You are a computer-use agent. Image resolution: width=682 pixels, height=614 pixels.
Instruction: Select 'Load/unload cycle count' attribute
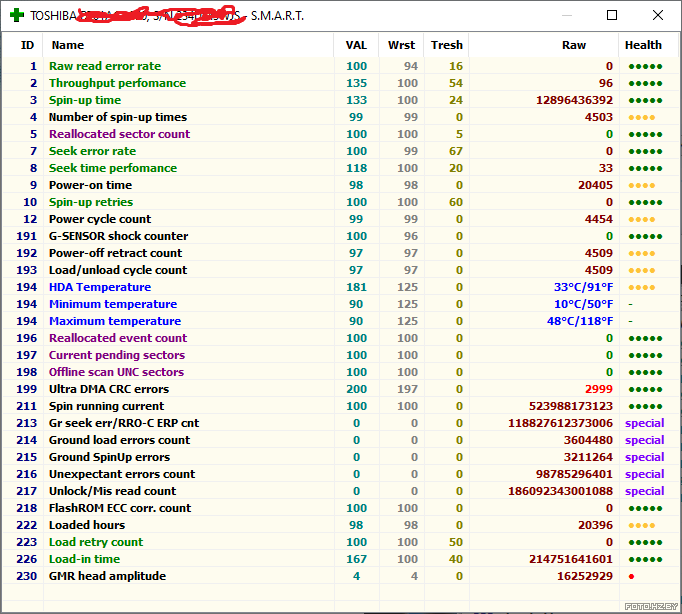118,270
